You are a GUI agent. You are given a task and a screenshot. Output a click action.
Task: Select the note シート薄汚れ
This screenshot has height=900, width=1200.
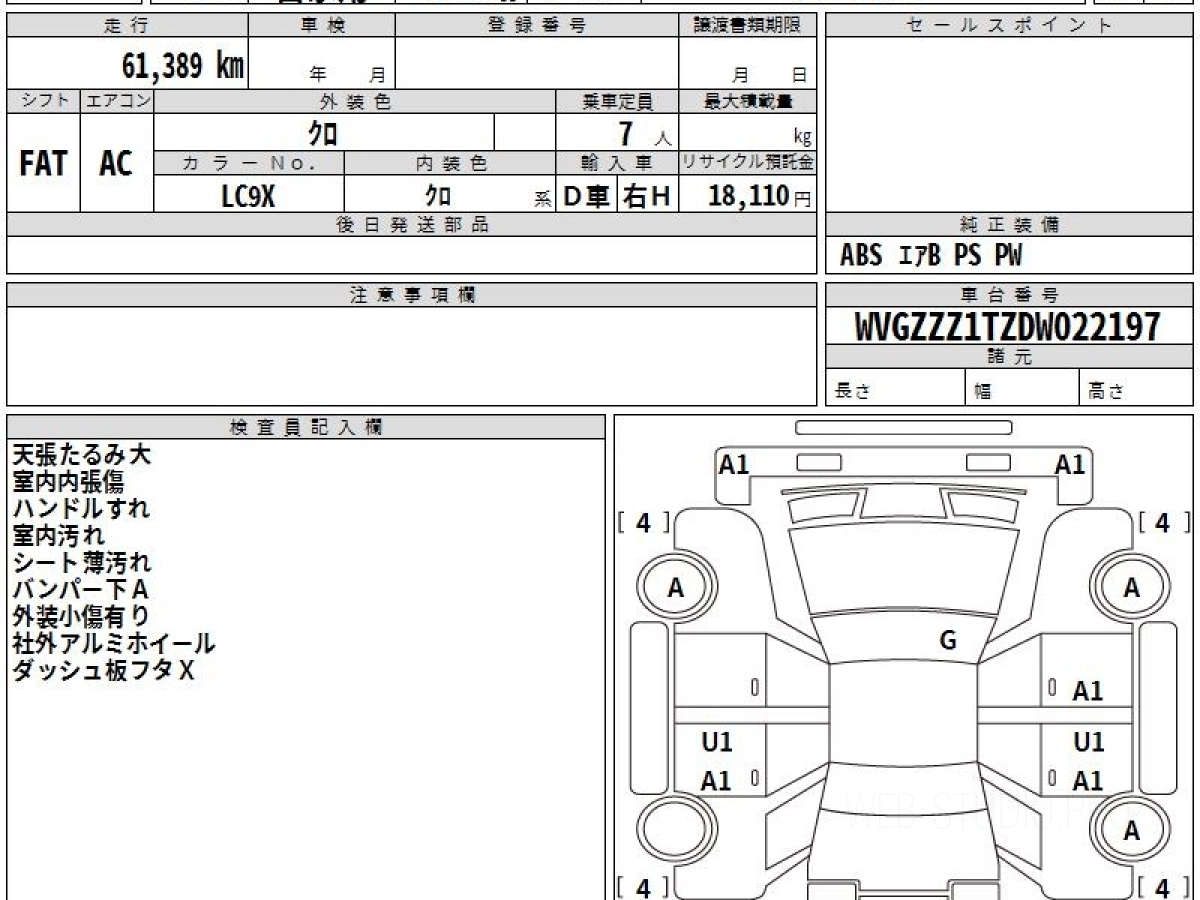pos(81,563)
